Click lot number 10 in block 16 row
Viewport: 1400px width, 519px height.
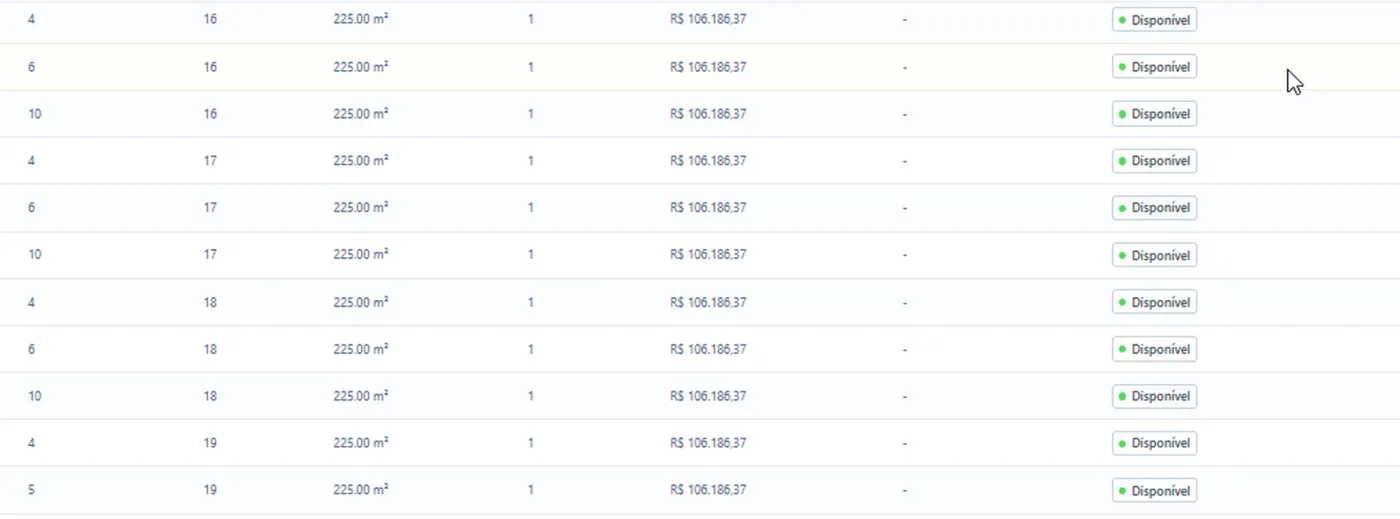(35, 114)
